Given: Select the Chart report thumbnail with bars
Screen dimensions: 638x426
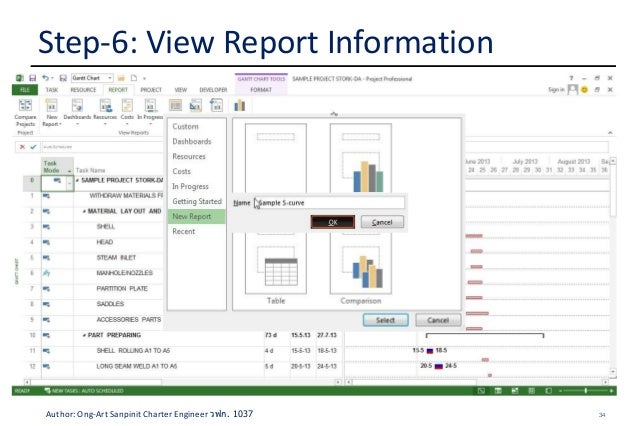Looking at the screenshot, I should 361,158.
